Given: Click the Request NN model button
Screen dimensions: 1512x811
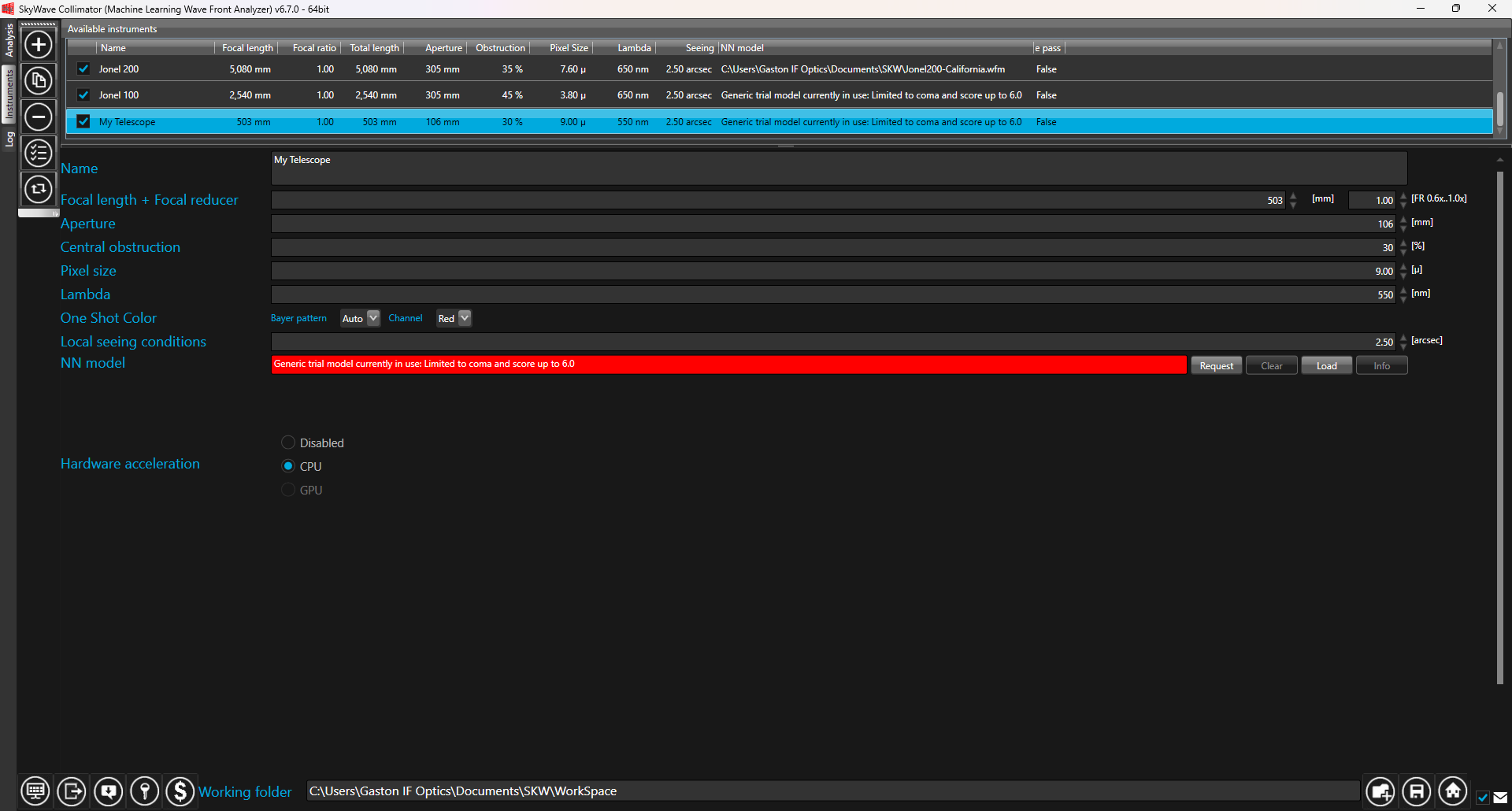Looking at the screenshot, I should point(1216,366).
